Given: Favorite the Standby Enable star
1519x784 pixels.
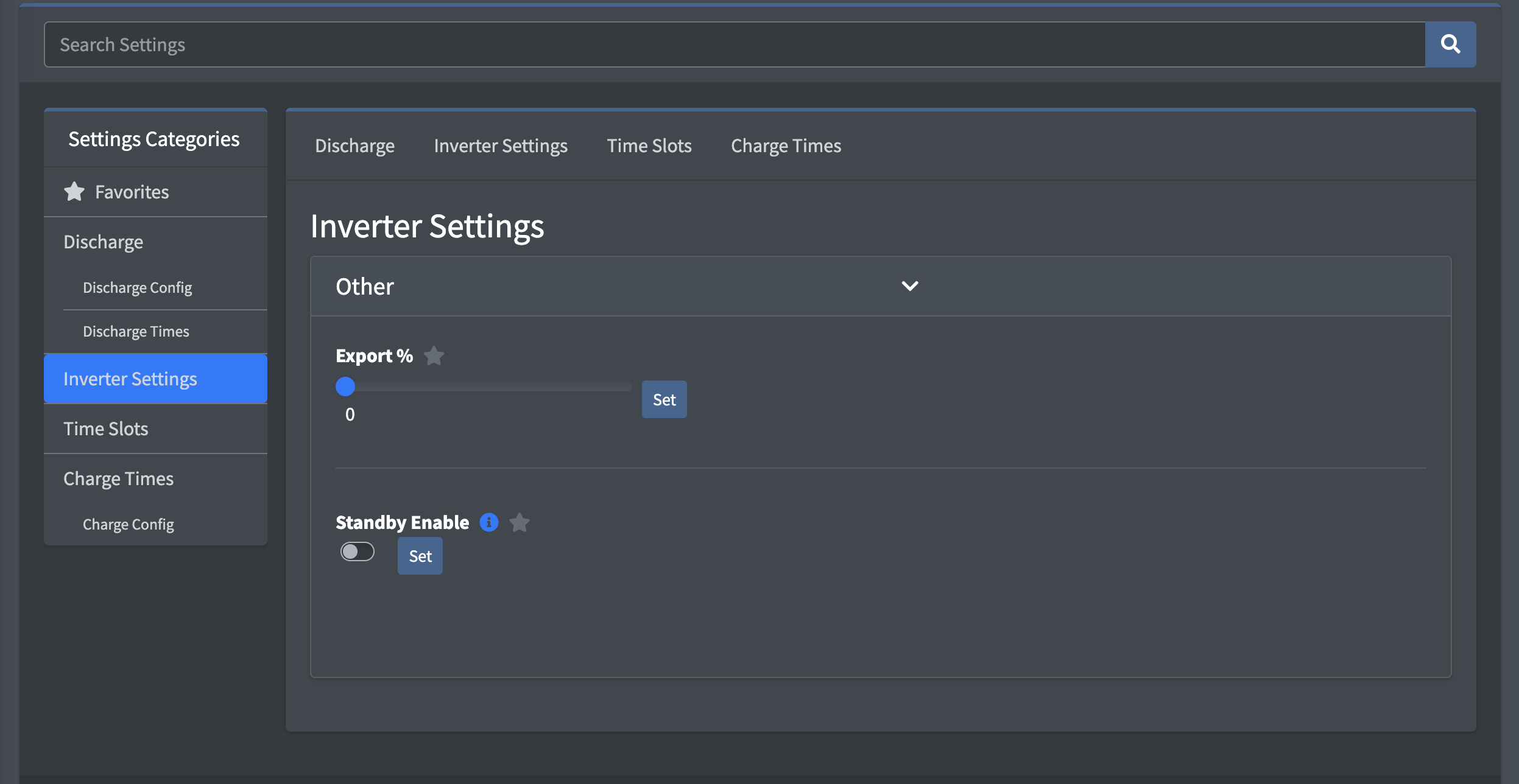Looking at the screenshot, I should tap(519, 522).
